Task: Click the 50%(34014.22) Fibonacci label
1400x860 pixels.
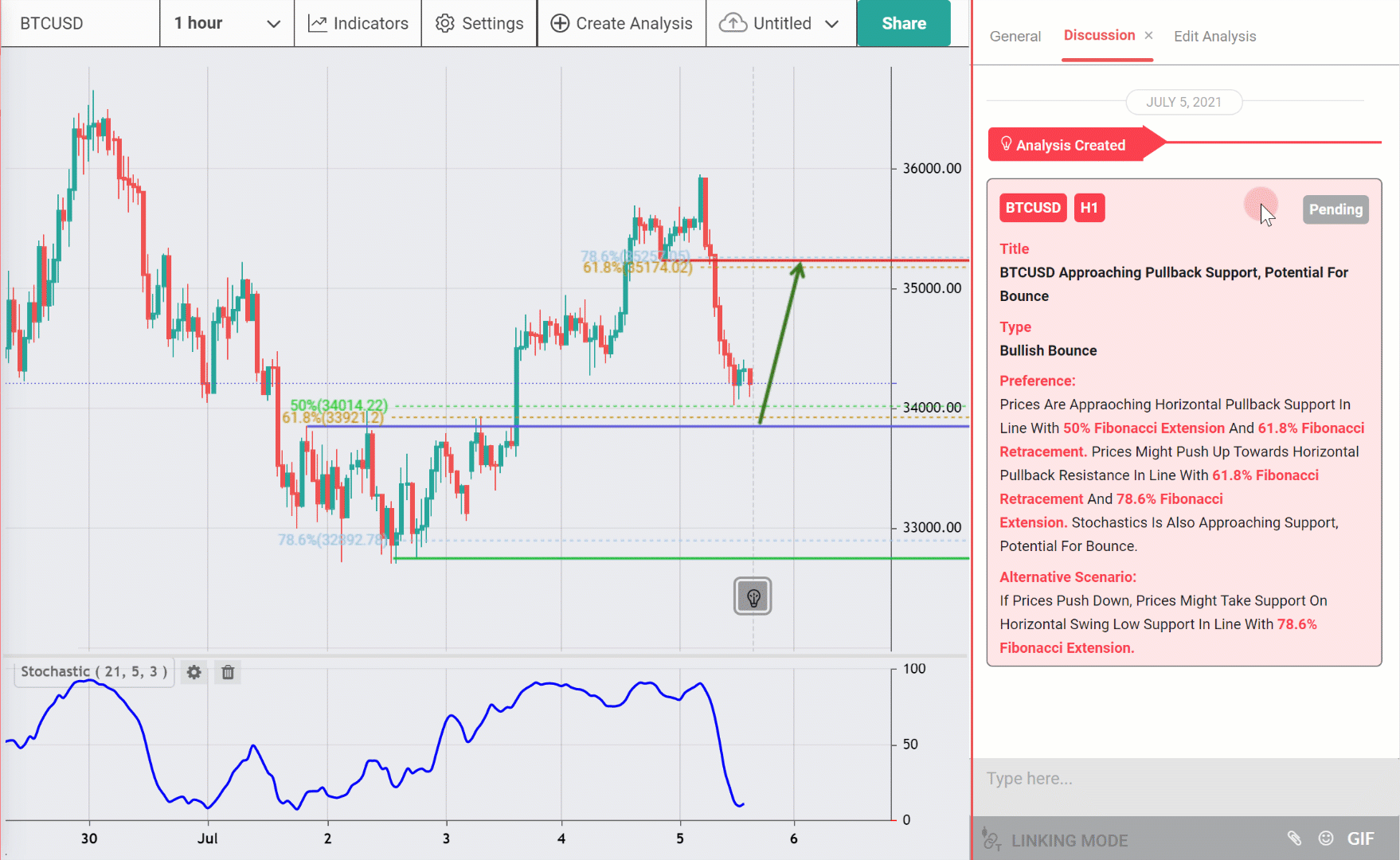Action: coord(339,405)
